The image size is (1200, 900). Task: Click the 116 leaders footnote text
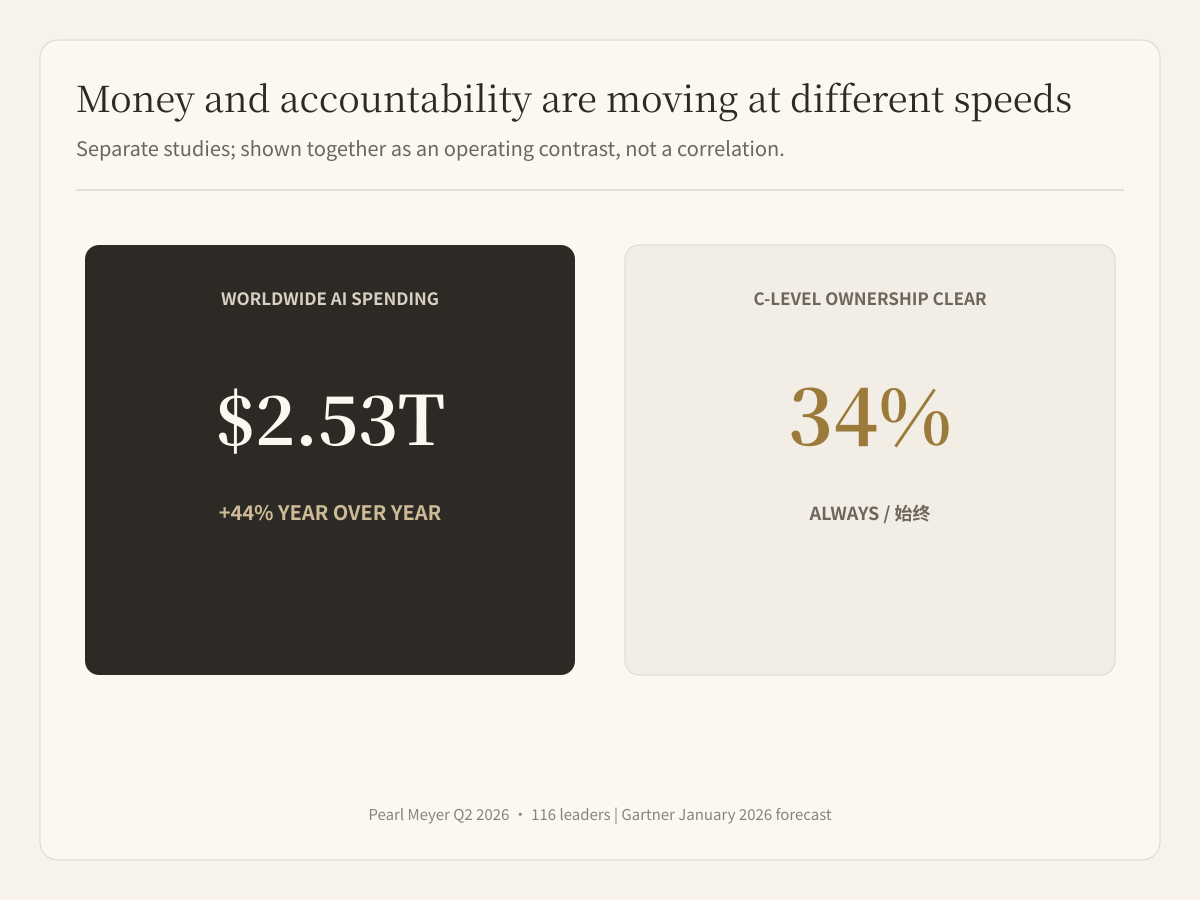(x=570, y=815)
